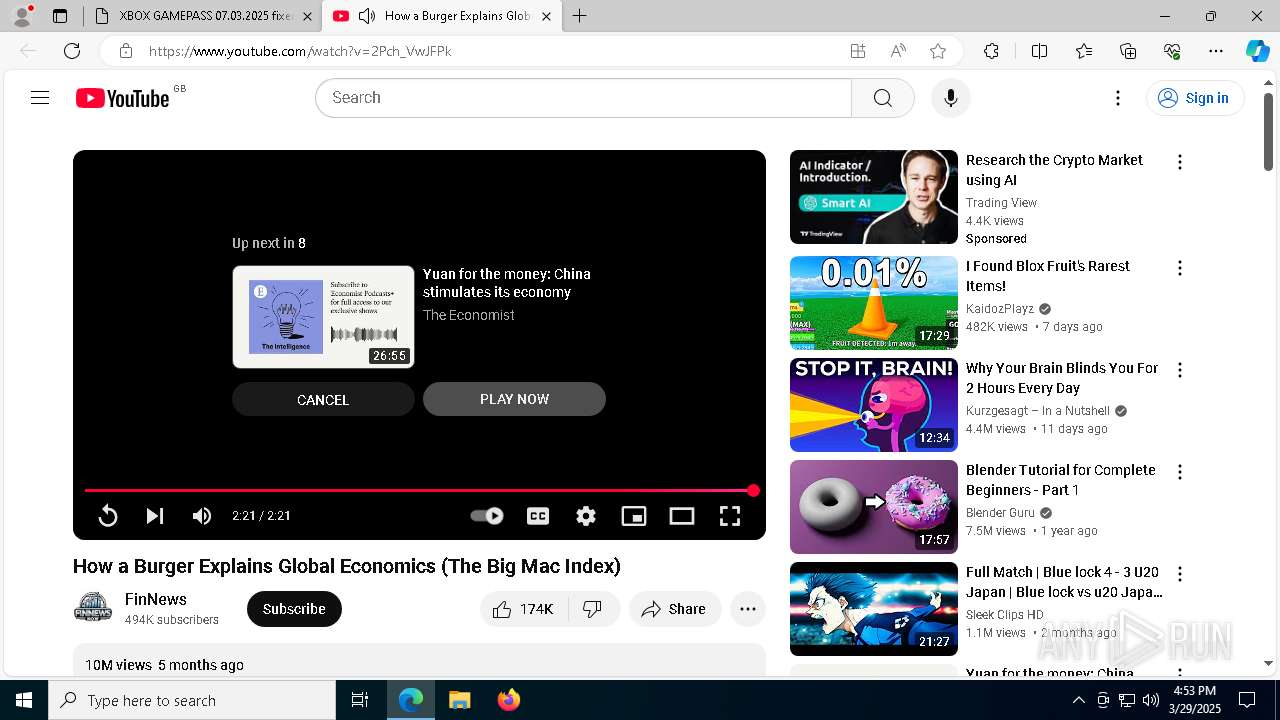Viewport: 1280px width, 720px height.
Task: Switch to theater mode
Action: pos(682,516)
